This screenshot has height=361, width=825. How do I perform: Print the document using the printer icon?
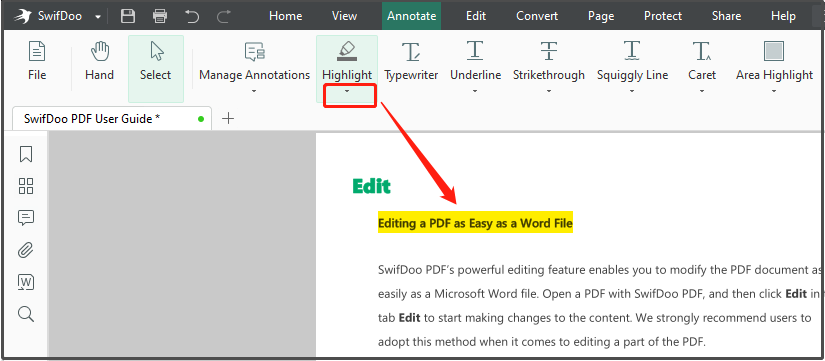pyautogui.click(x=160, y=16)
